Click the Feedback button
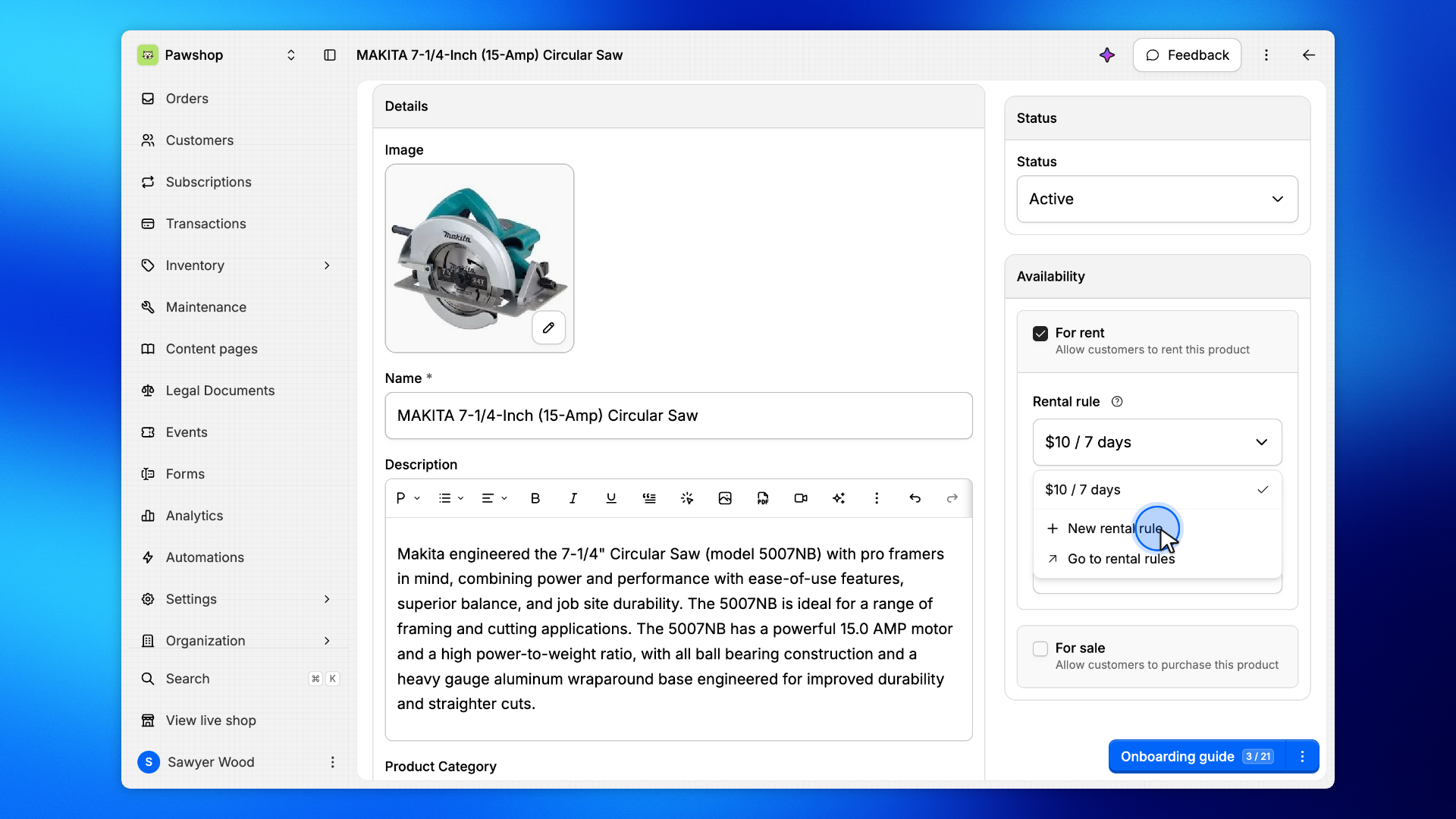 1187,55
